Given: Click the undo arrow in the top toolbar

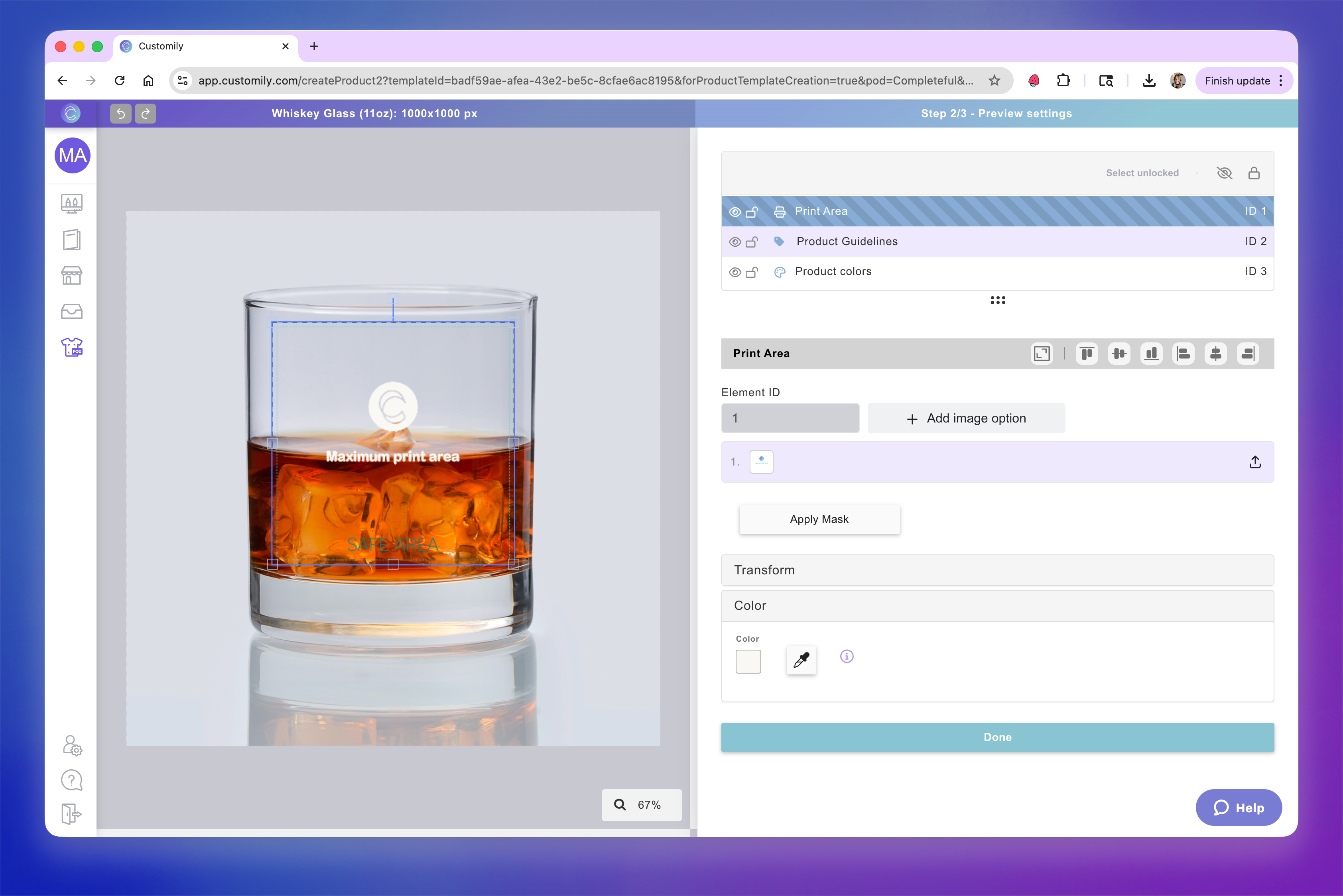Looking at the screenshot, I should click(120, 113).
